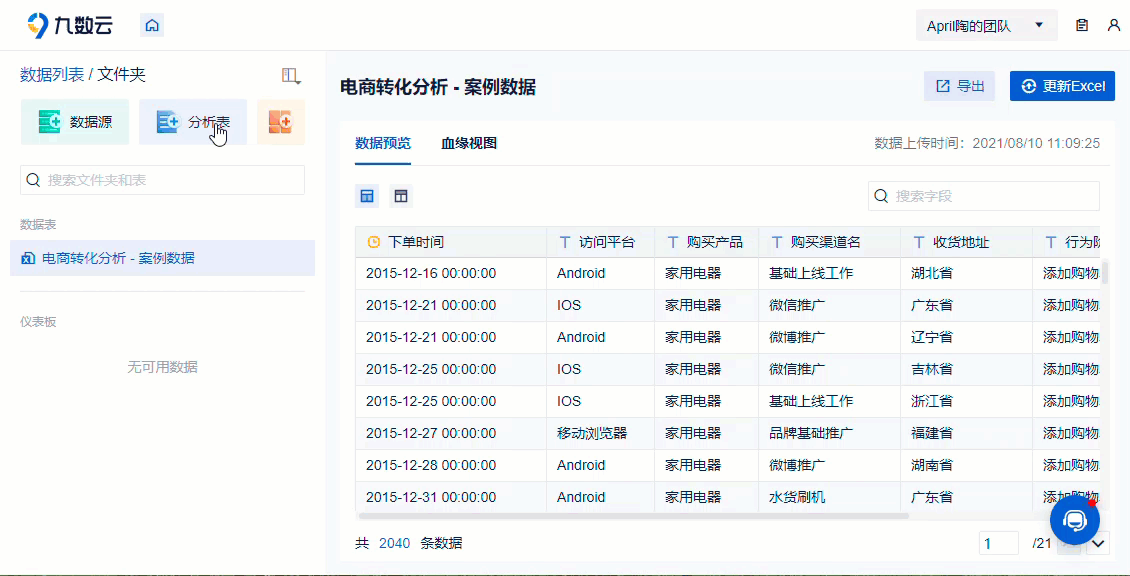Click the 更新Excel button
This screenshot has width=1130, height=576.
1062,86
